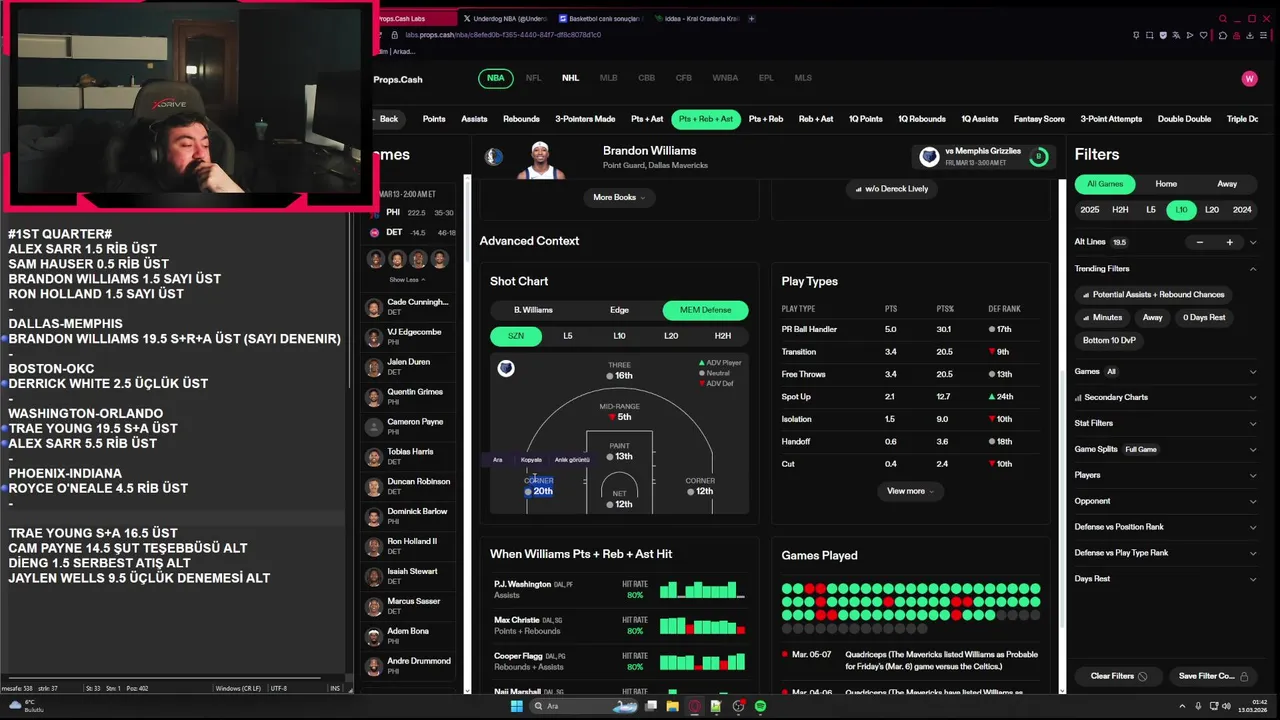
Task: Click the PHI team icon in games list
Action: click(375, 212)
